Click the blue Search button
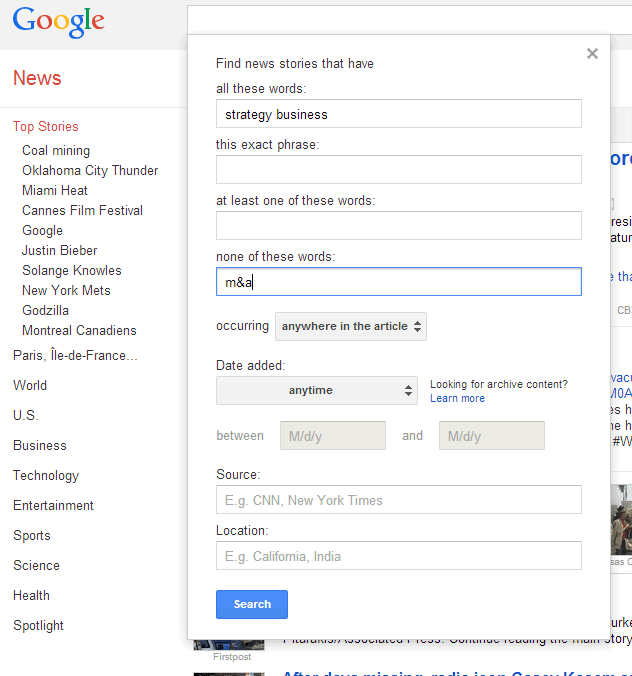632x676 pixels. (x=252, y=604)
